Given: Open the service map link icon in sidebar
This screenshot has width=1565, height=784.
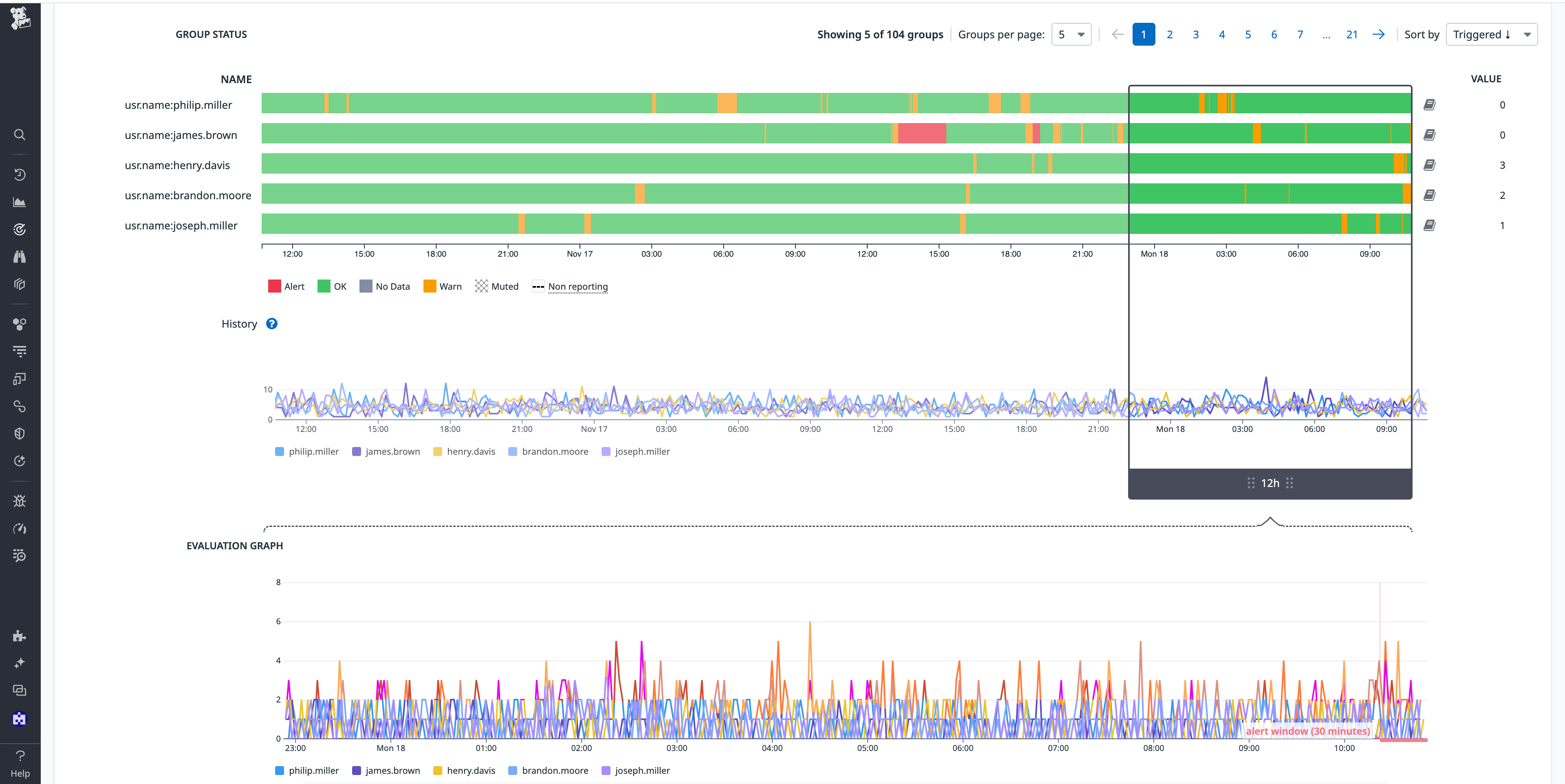Looking at the screenshot, I should [20, 406].
